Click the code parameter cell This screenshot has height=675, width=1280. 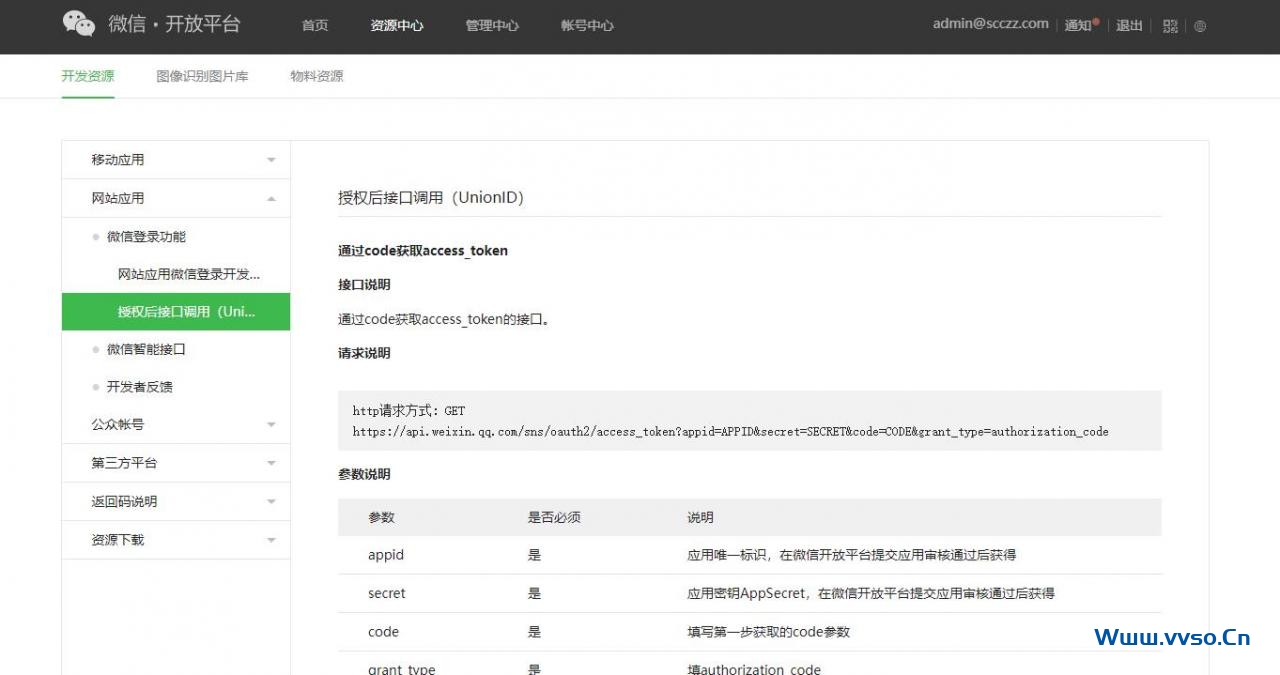coord(383,632)
